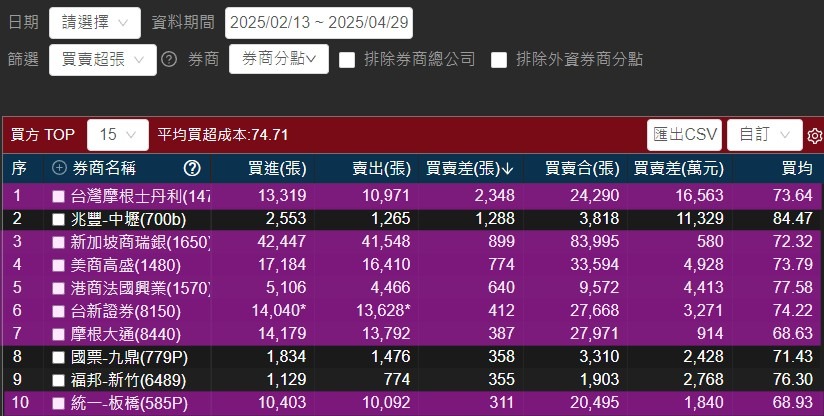This screenshot has height=416, width=824.
Task: Sort by 買賣差(張) column header
Action: pos(470,169)
